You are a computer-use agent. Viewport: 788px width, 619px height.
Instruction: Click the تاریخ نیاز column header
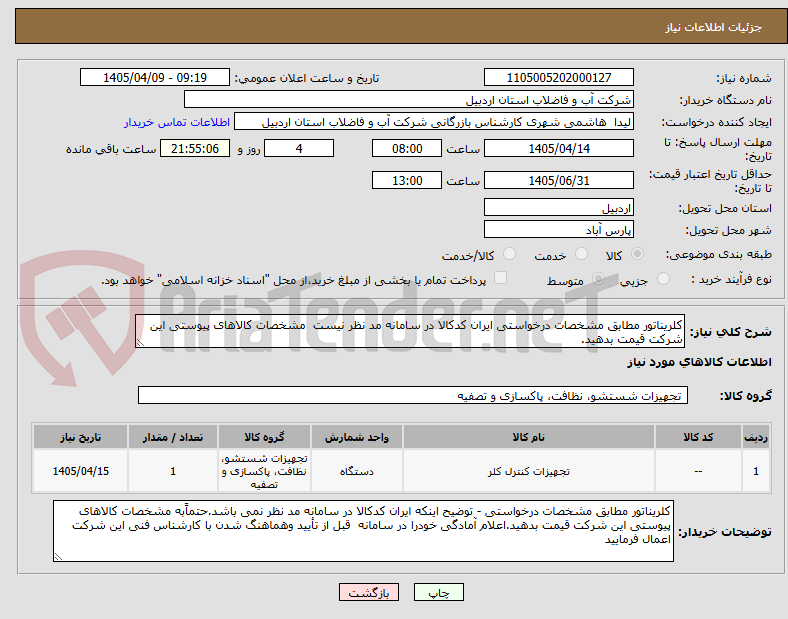coord(80,437)
